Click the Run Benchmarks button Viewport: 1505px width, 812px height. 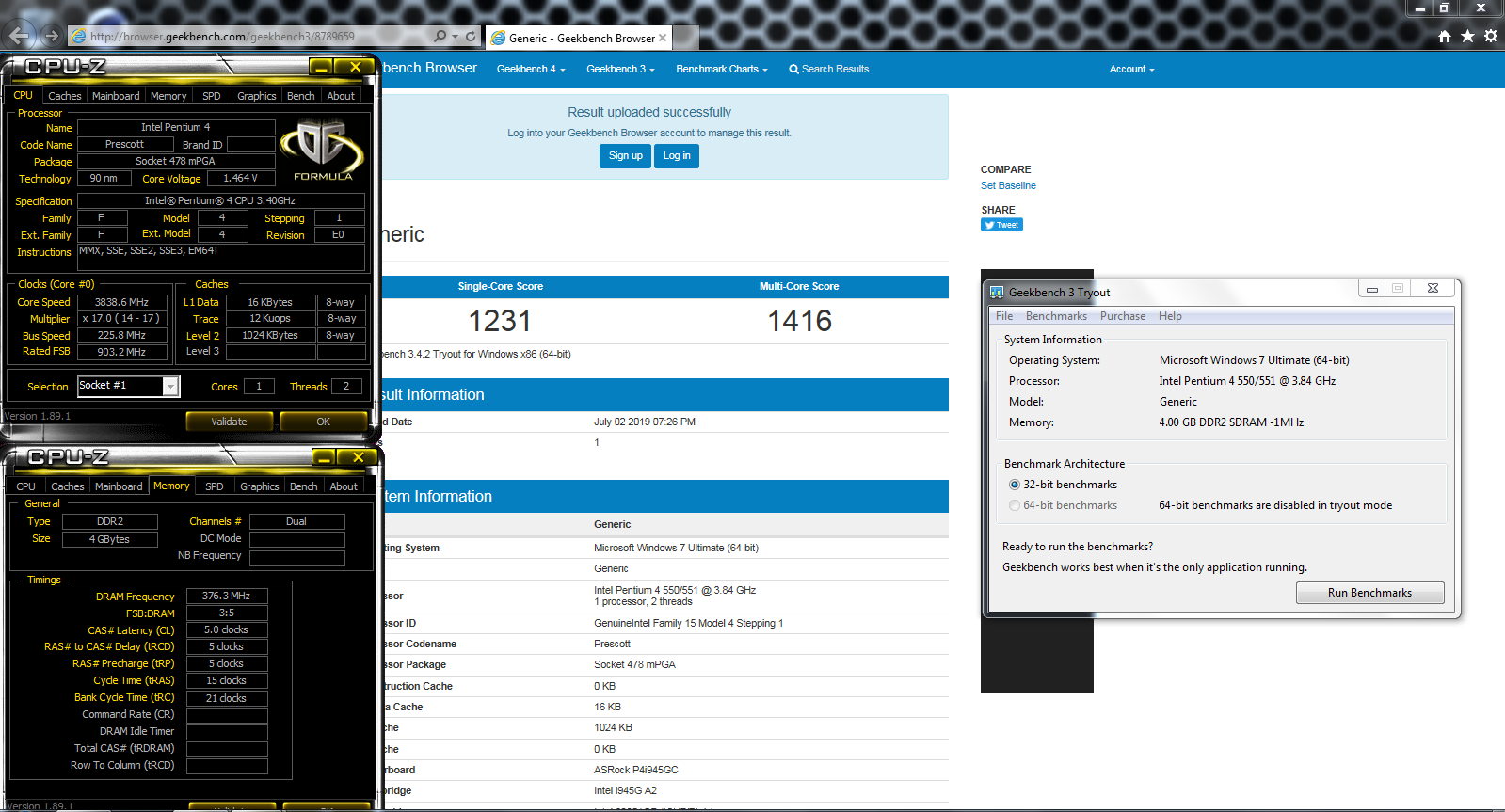pyautogui.click(x=1369, y=593)
